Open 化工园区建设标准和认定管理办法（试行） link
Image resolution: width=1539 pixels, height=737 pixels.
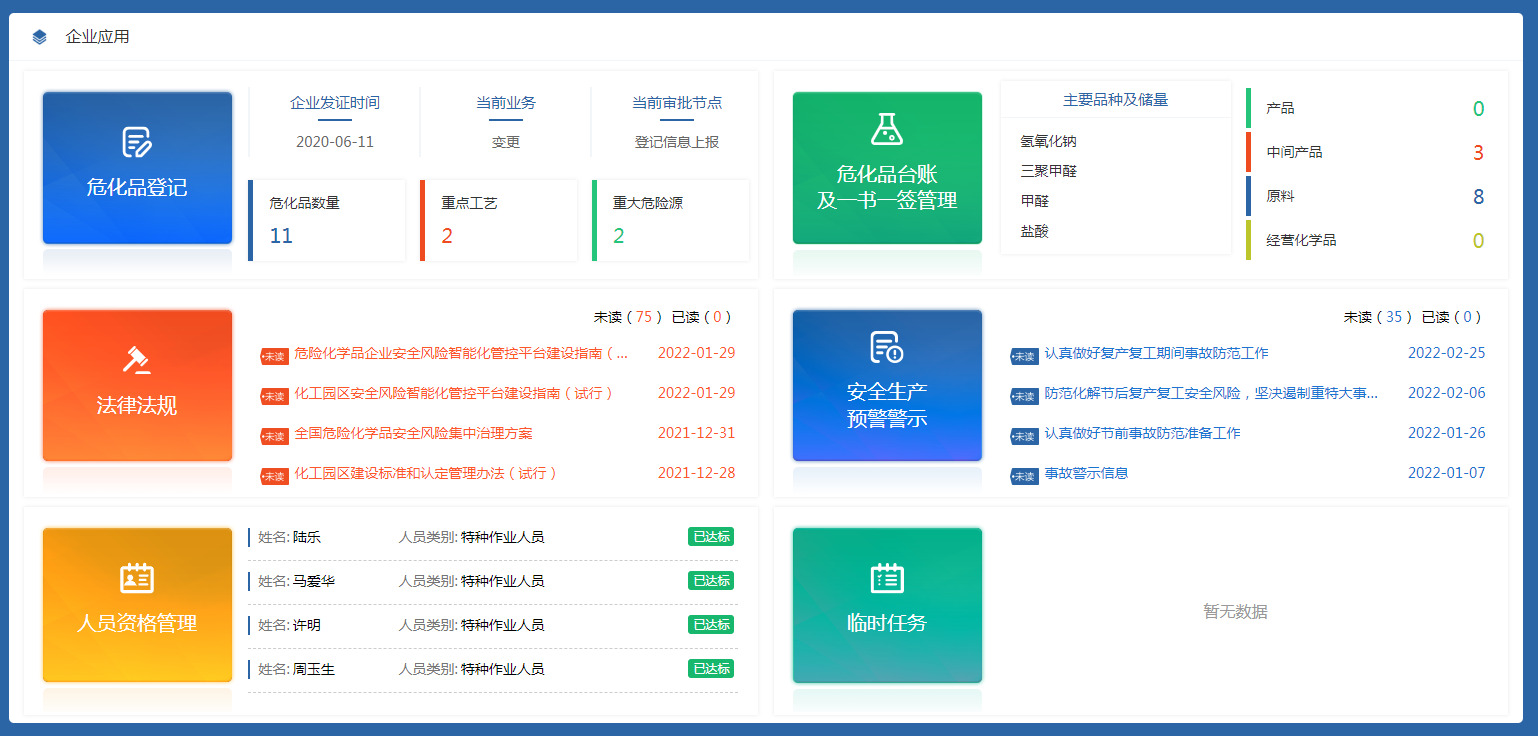point(426,473)
